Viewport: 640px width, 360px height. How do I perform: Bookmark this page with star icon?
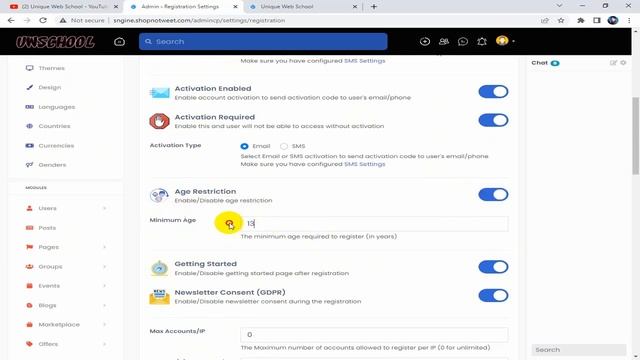click(x=561, y=20)
